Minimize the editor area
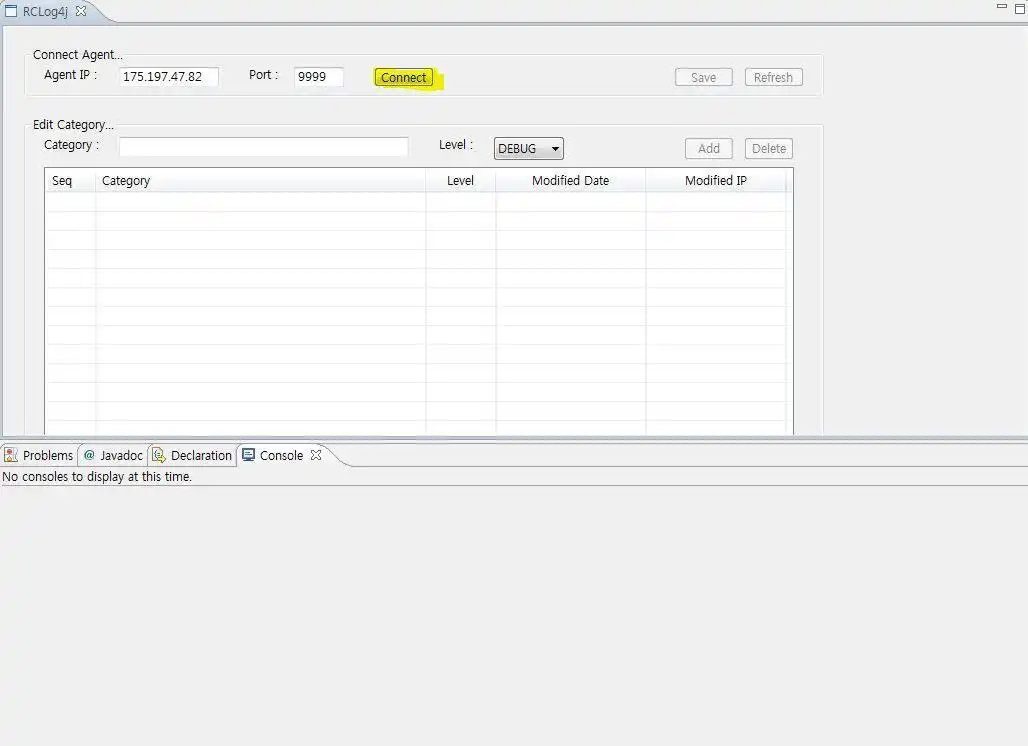 [x=1001, y=7]
